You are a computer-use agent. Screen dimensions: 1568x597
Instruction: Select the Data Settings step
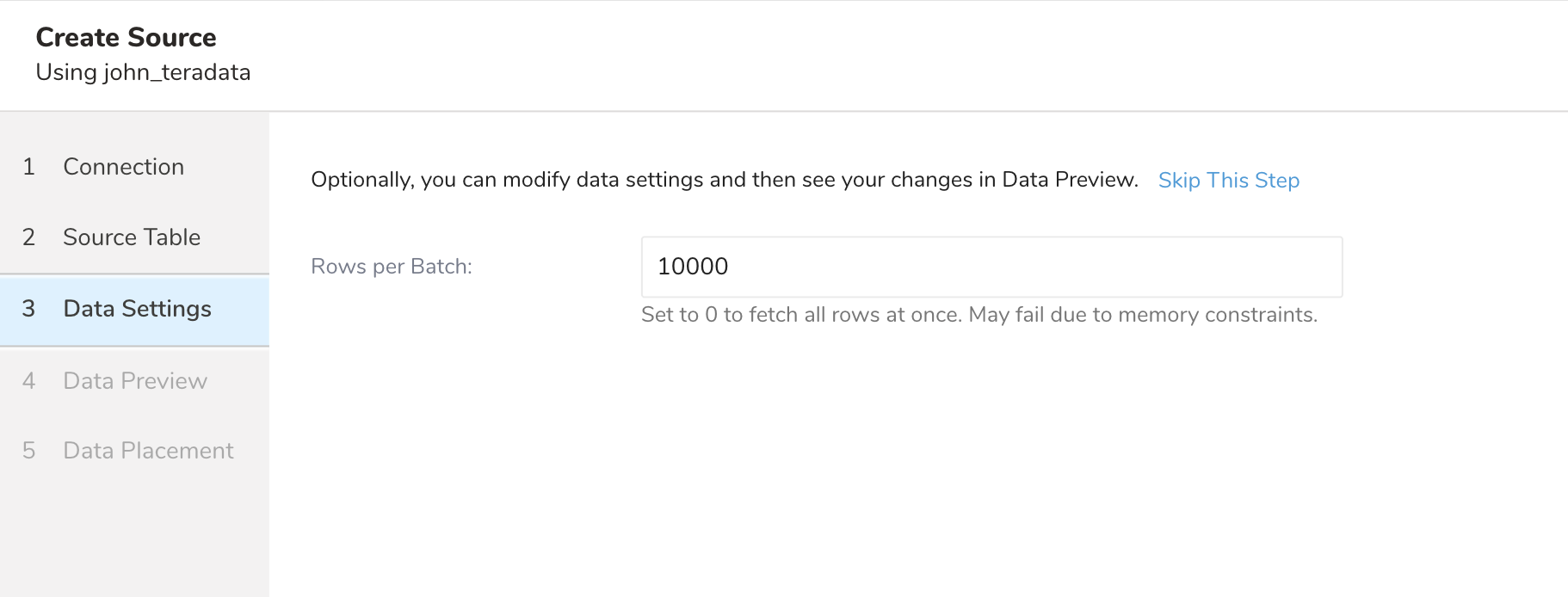[137, 309]
